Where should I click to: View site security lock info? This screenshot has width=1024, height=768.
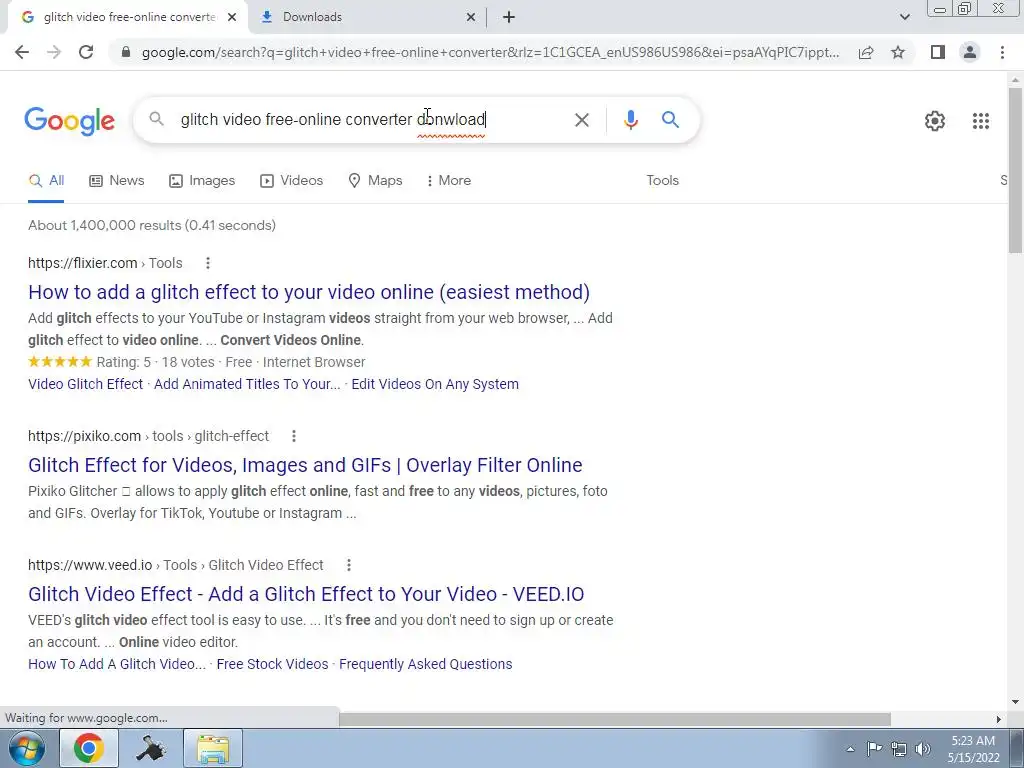pos(126,52)
